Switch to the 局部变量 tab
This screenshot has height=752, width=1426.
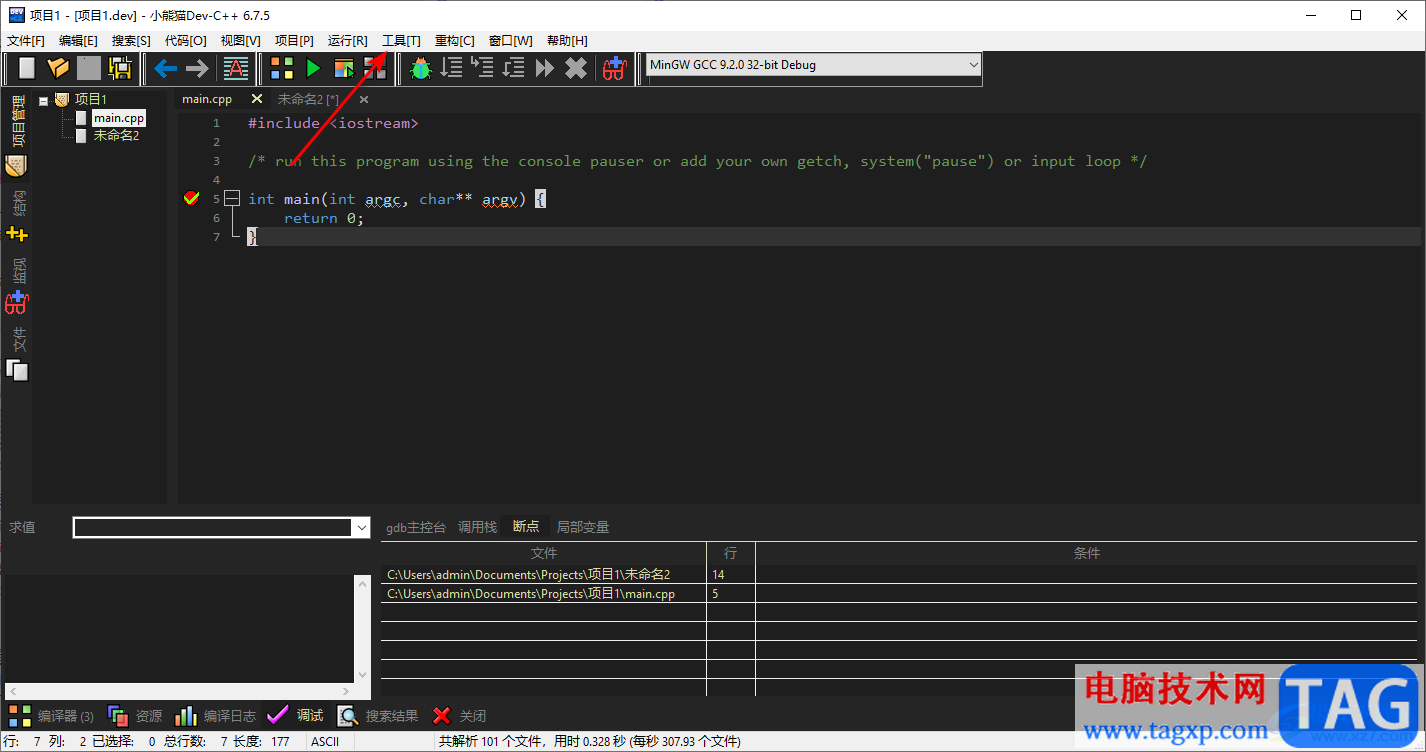point(583,527)
